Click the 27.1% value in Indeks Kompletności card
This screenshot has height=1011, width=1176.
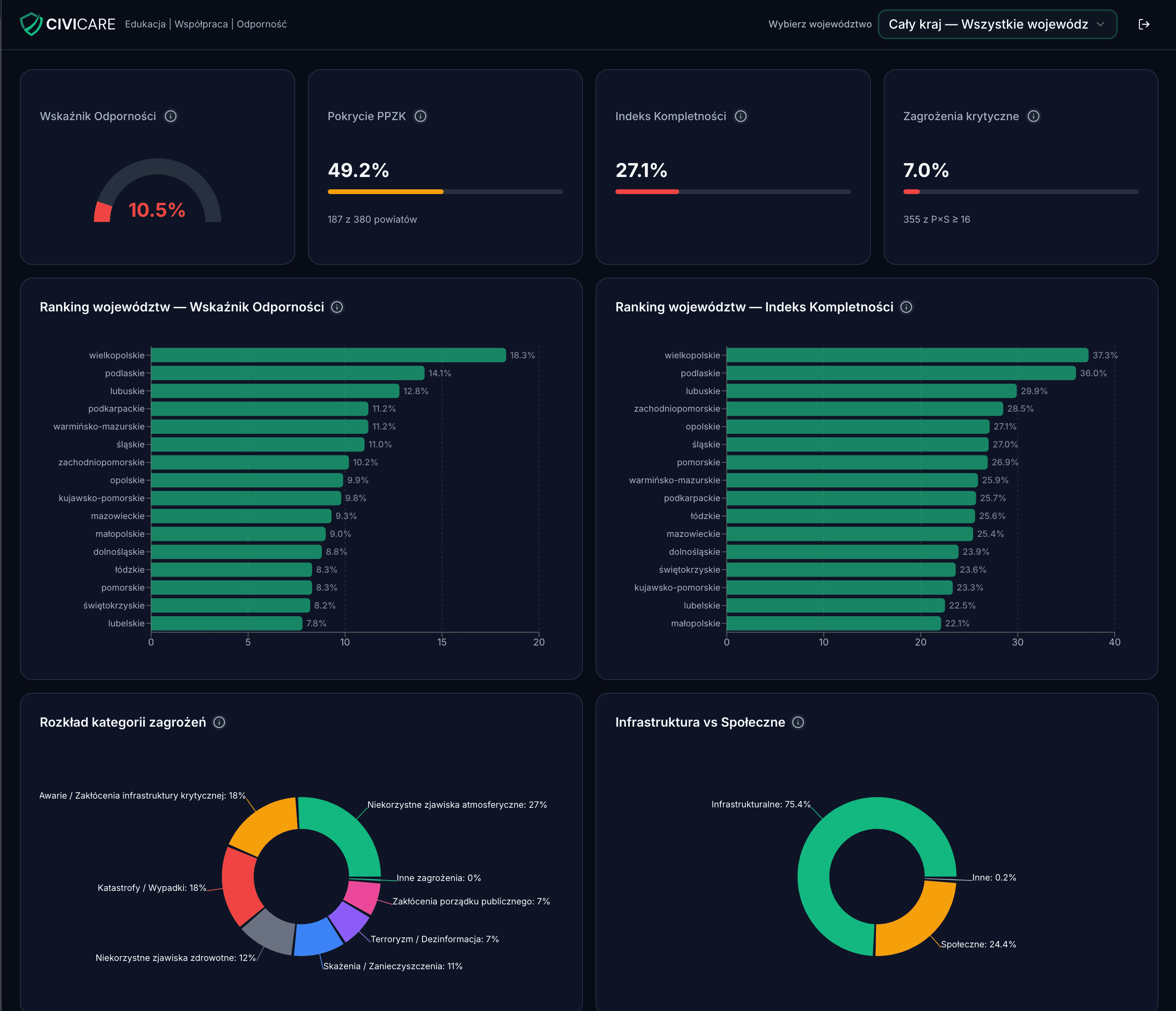click(641, 170)
